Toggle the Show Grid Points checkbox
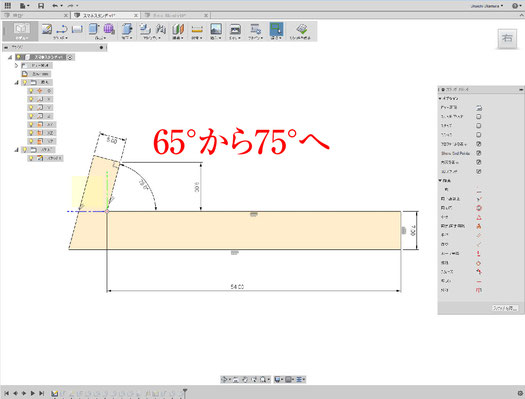 point(479,153)
